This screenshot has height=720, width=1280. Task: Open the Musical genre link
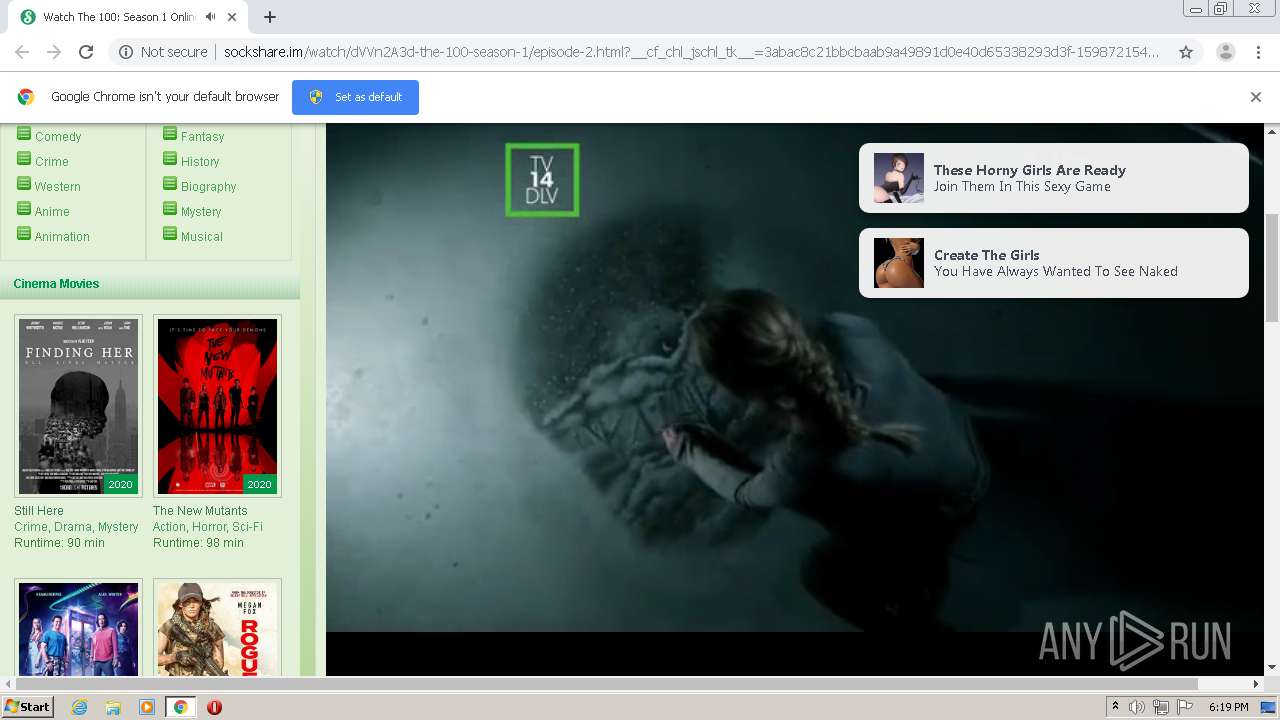tap(202, 237)
